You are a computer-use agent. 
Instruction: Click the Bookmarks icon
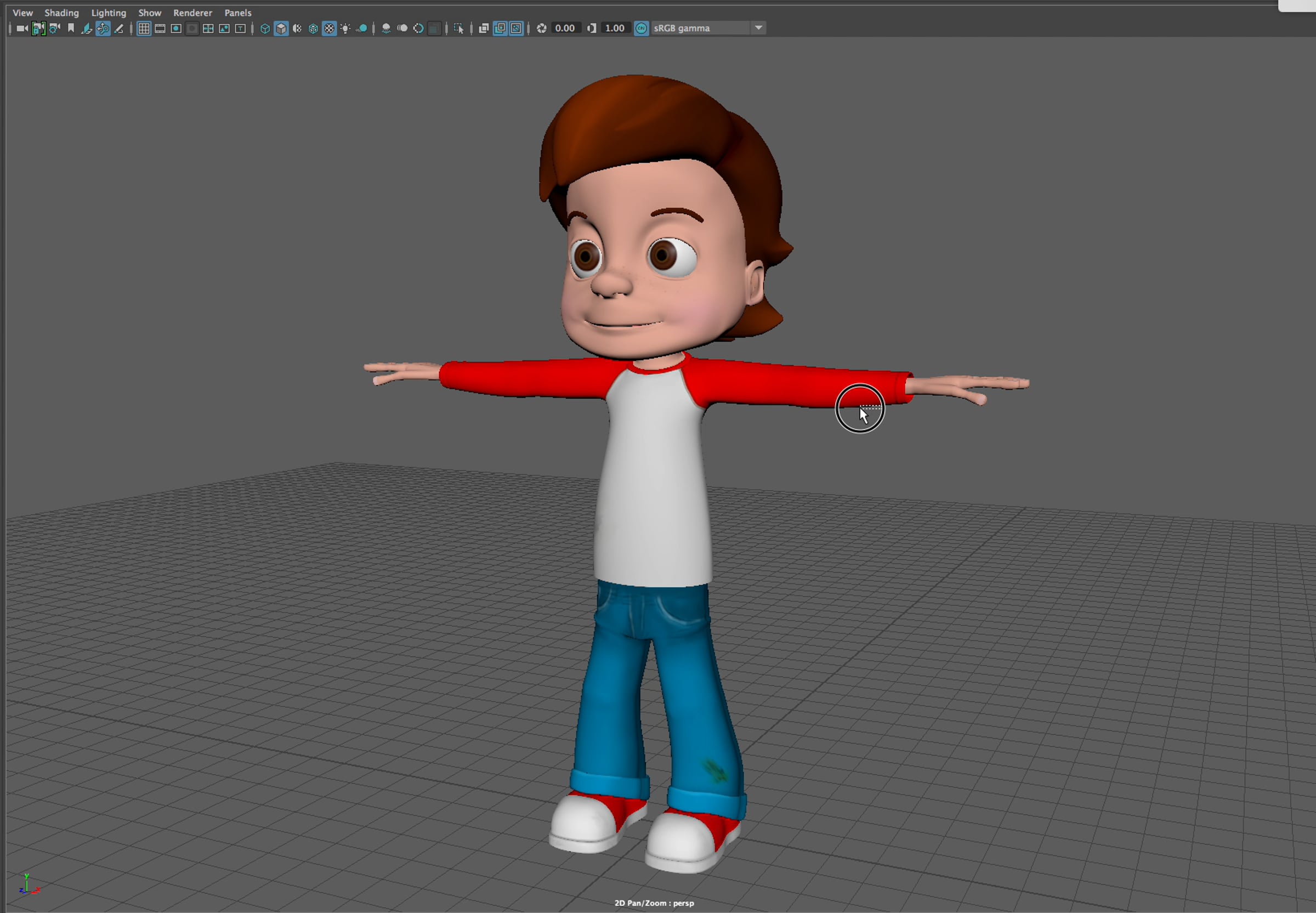coord(71,28)
